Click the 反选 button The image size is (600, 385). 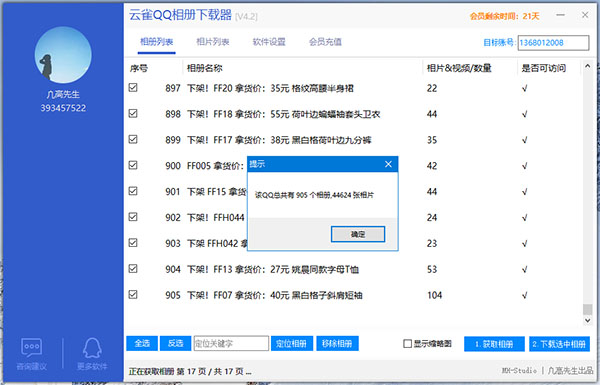[175, 343]
